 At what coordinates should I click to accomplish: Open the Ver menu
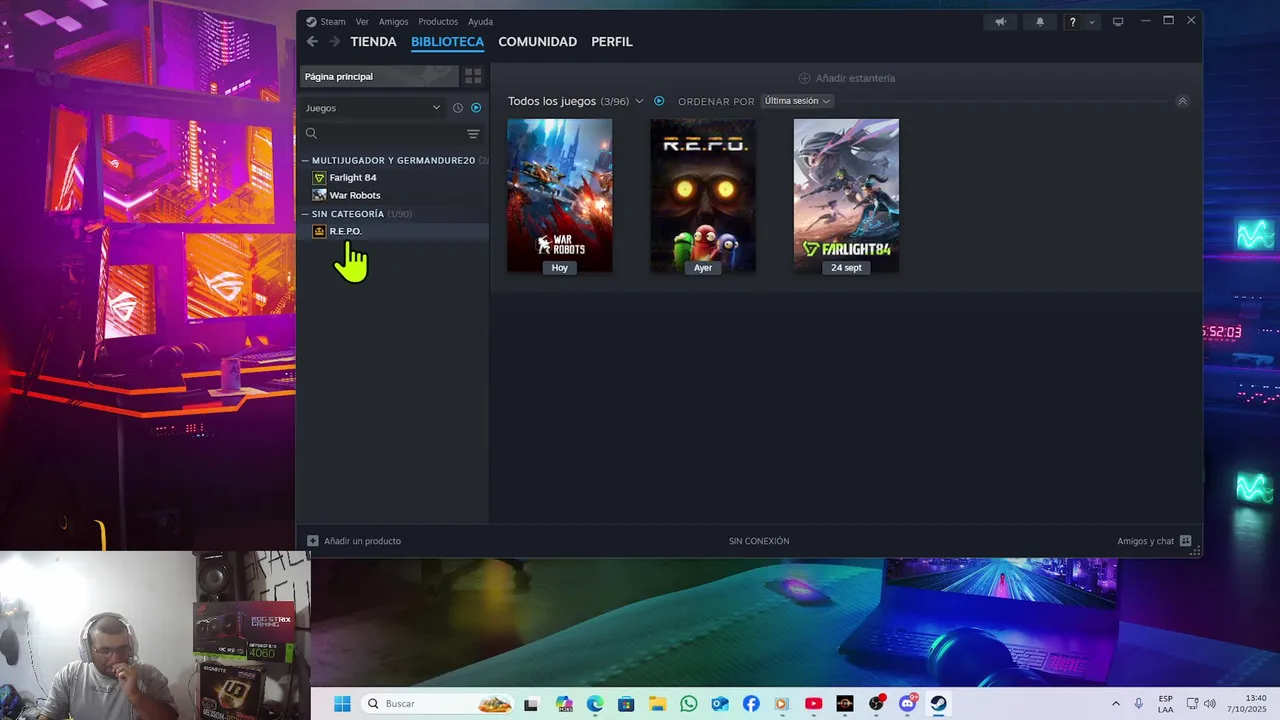click(362, 21)
